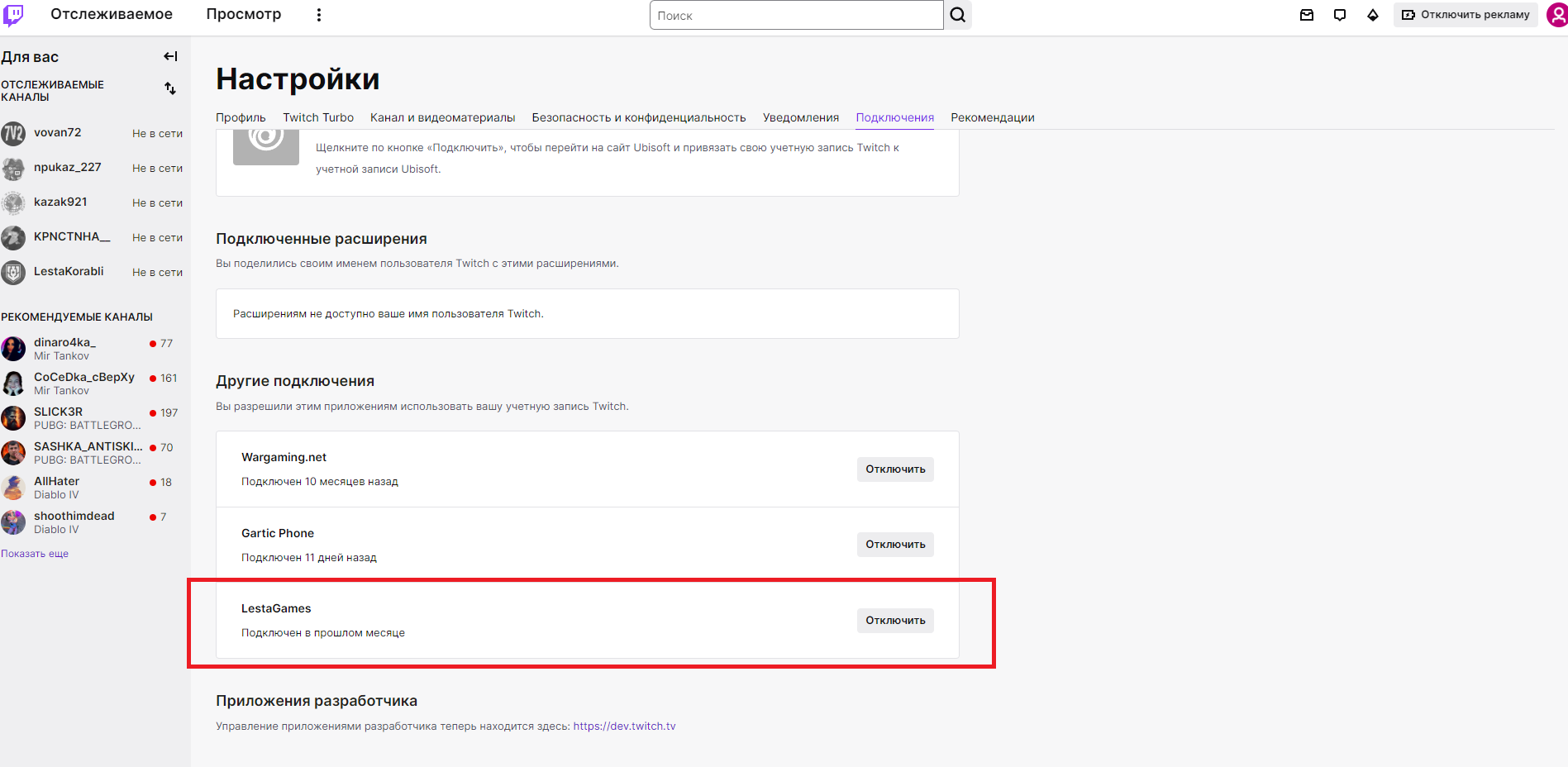
Task: Open the Просмотр navigation item
Action: [x=244, y=14]
